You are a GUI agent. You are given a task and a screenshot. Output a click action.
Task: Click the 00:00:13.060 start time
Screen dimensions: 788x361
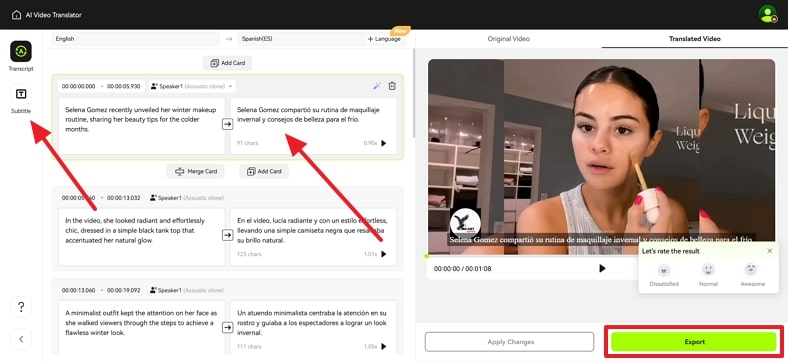tap(78, 290)
